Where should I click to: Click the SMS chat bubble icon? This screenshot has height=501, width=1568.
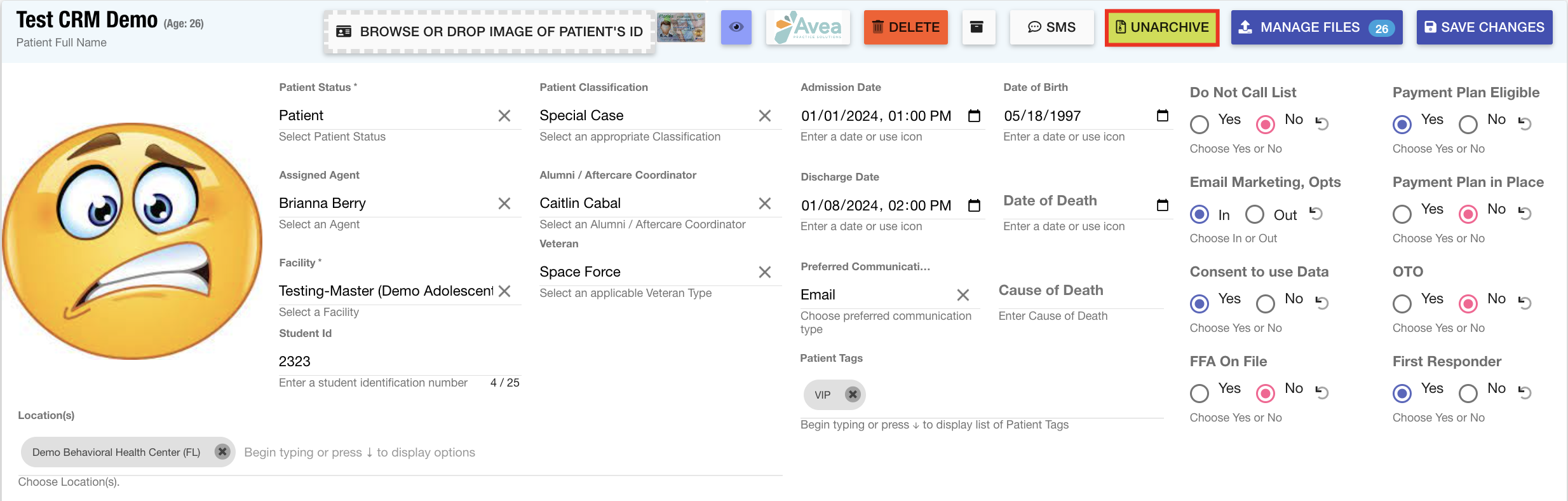[x=1051, y=27]
